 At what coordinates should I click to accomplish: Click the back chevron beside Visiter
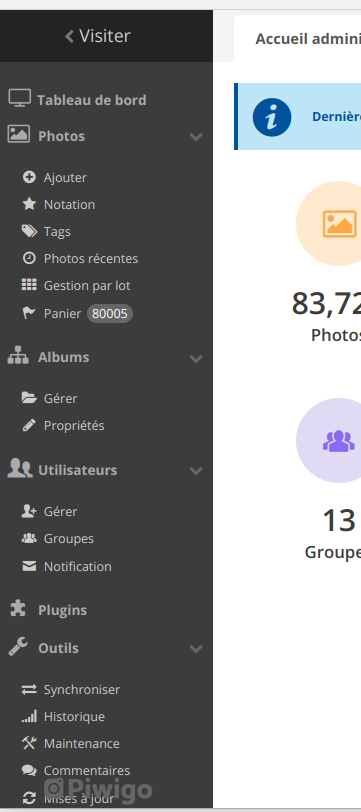click(69, 36)
